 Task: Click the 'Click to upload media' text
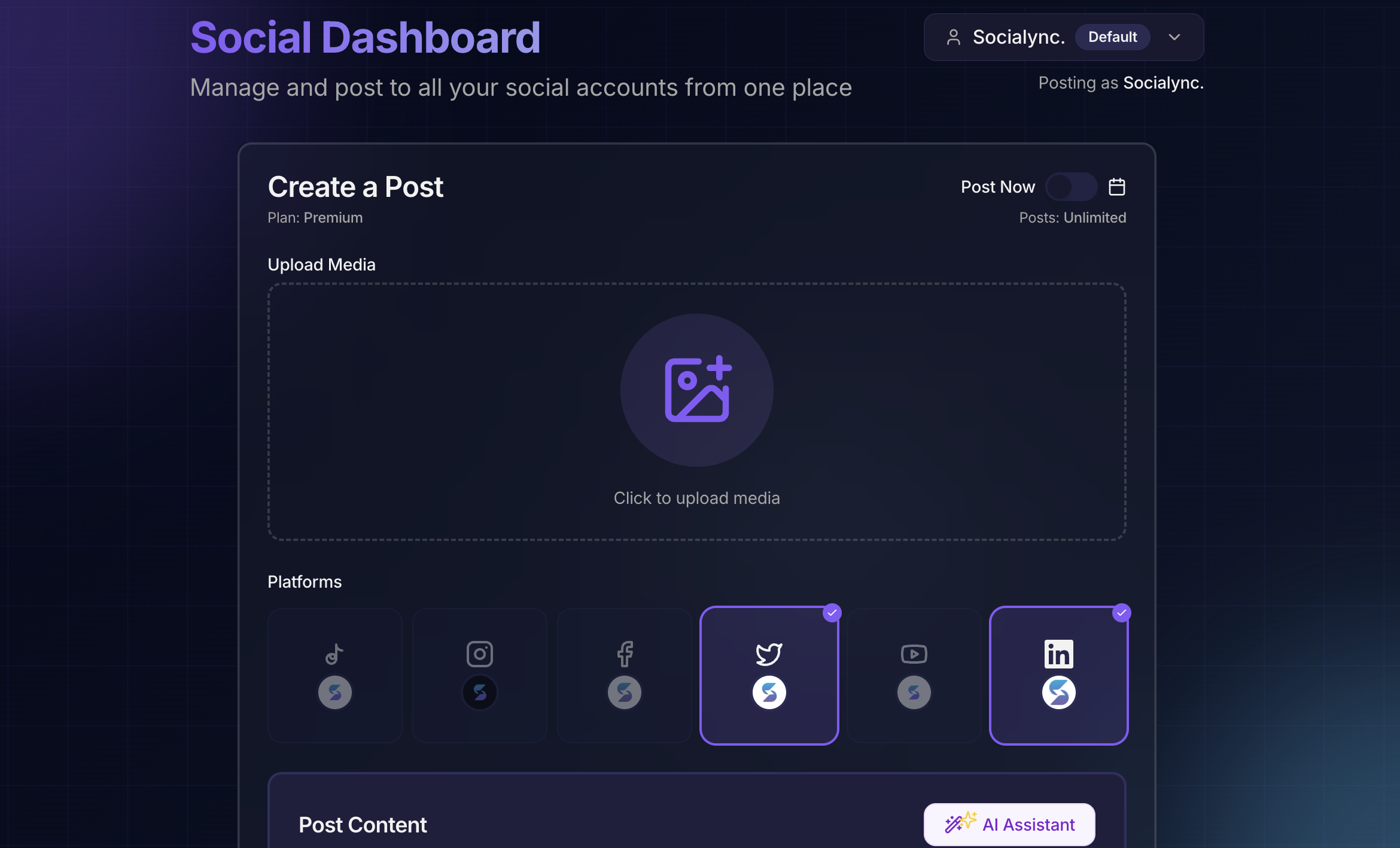(x=696, y=498)
